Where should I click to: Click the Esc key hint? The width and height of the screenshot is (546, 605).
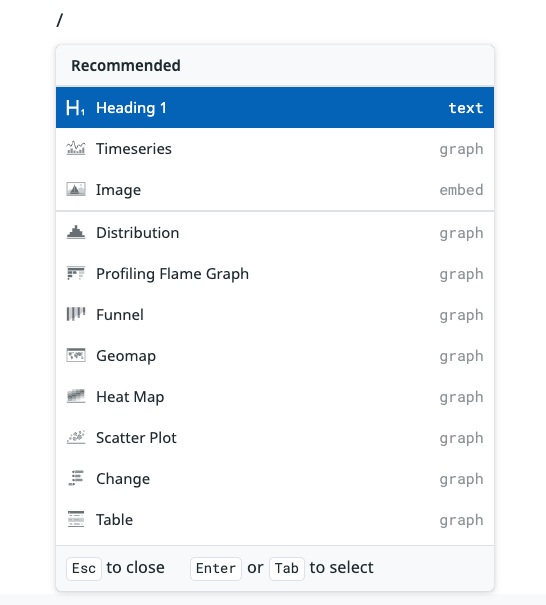[84, 568]
